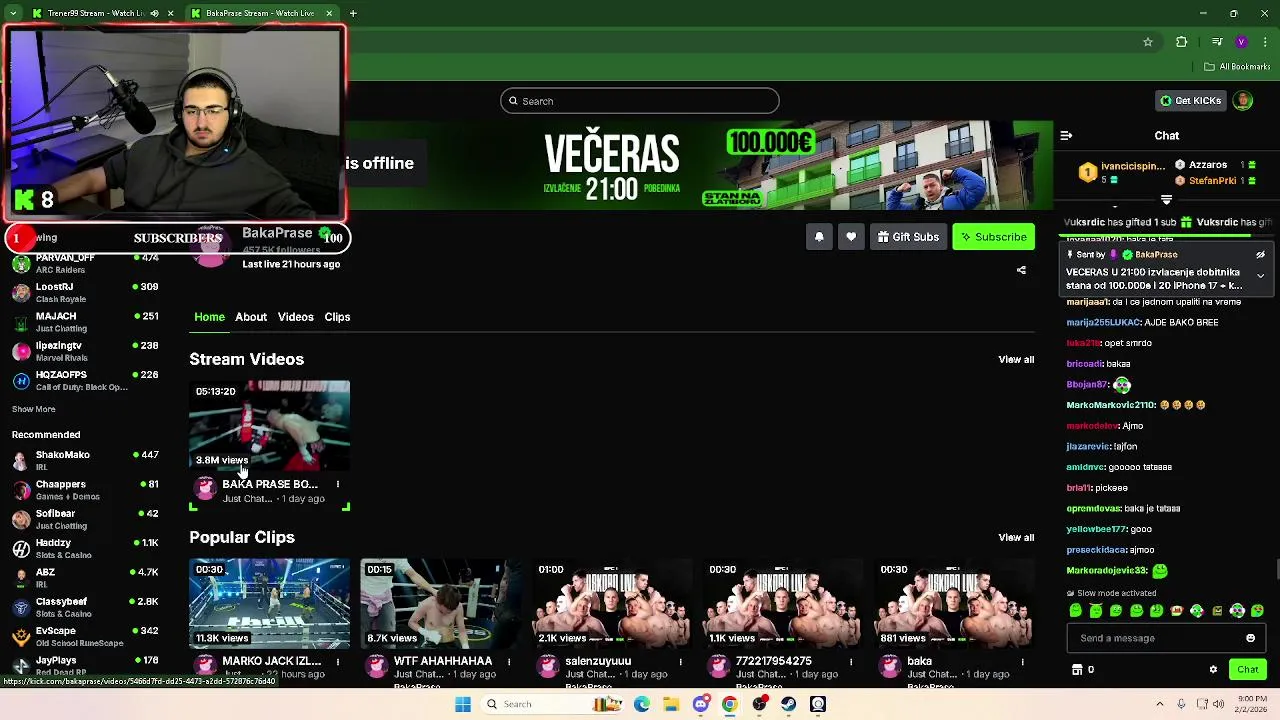Click the Kick search field
The height and width of the screenshot is (720, 1280).
(x=640, y=101)
